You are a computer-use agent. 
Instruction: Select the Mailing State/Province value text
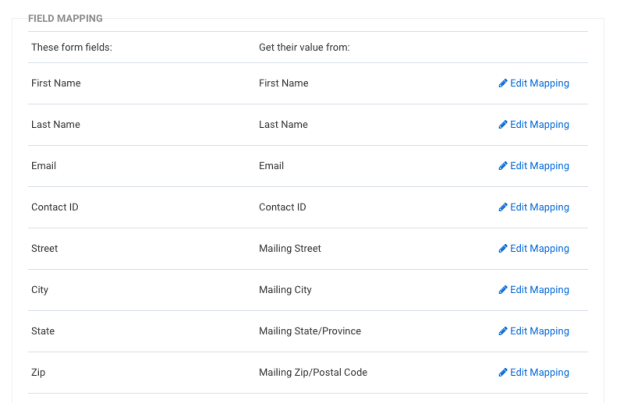coord(310,331)
